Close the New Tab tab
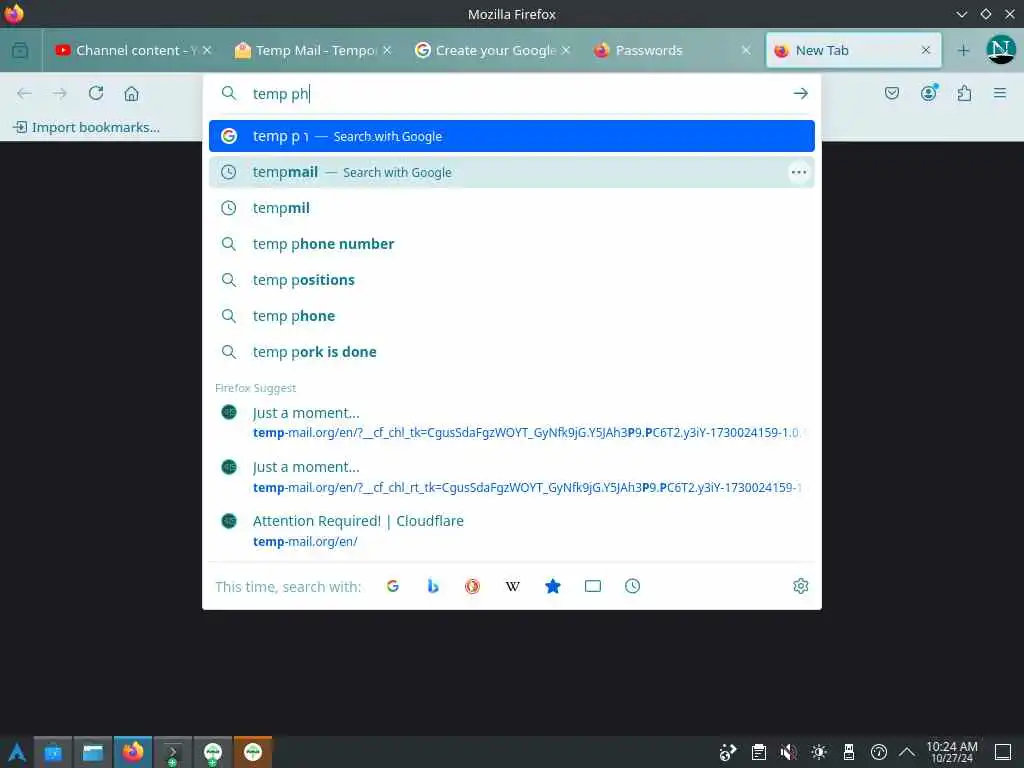 click(x=925, y=50)
